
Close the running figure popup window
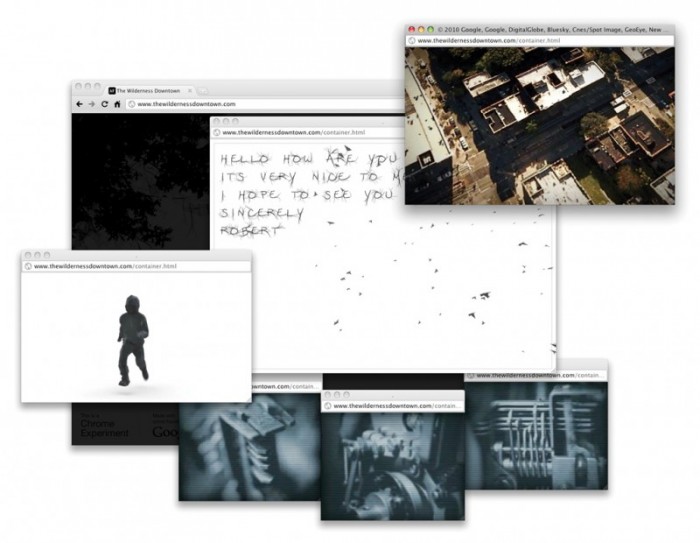pyautogui.click(x=28, y=255)
